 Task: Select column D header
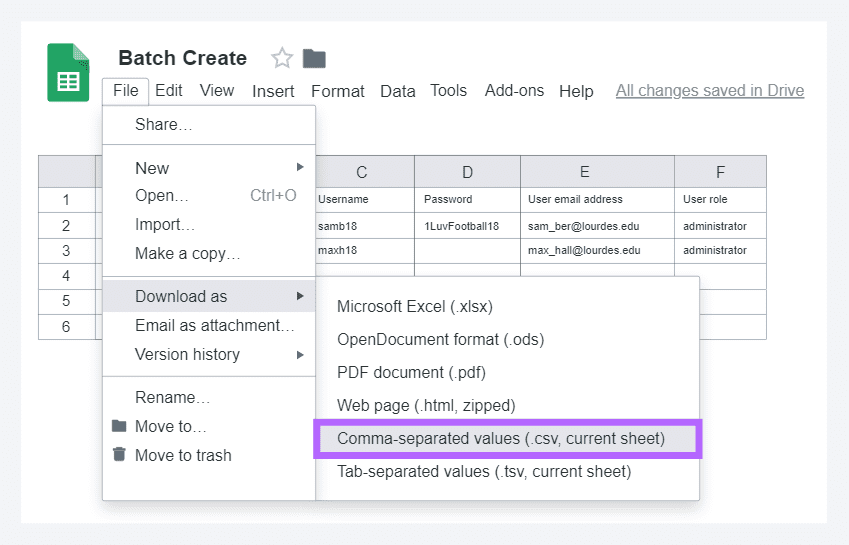tap(467, 172)
